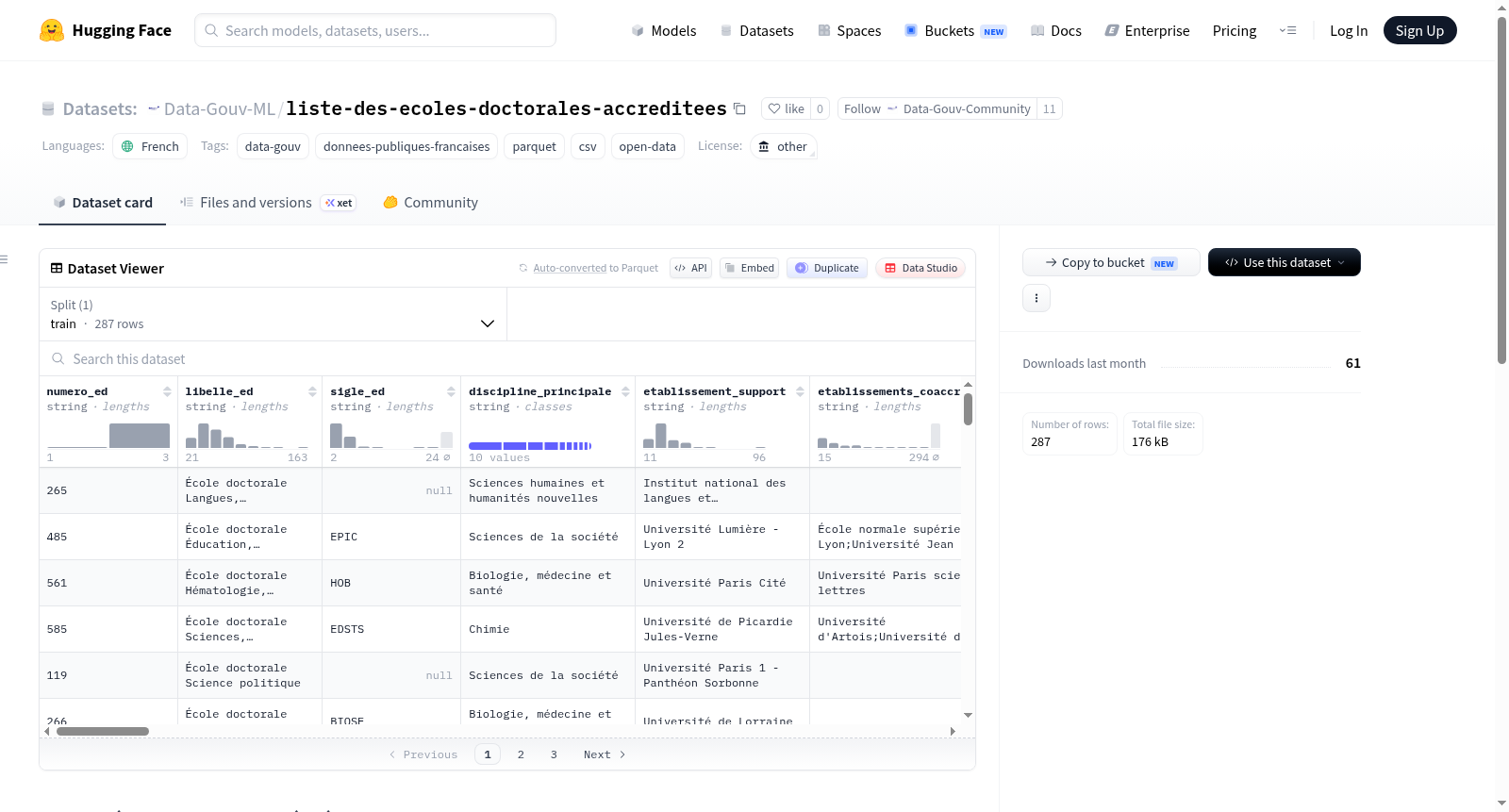1509x812 pixels.
Task: Open the Hugging Face logo home link
Action: tap(106, 30)
